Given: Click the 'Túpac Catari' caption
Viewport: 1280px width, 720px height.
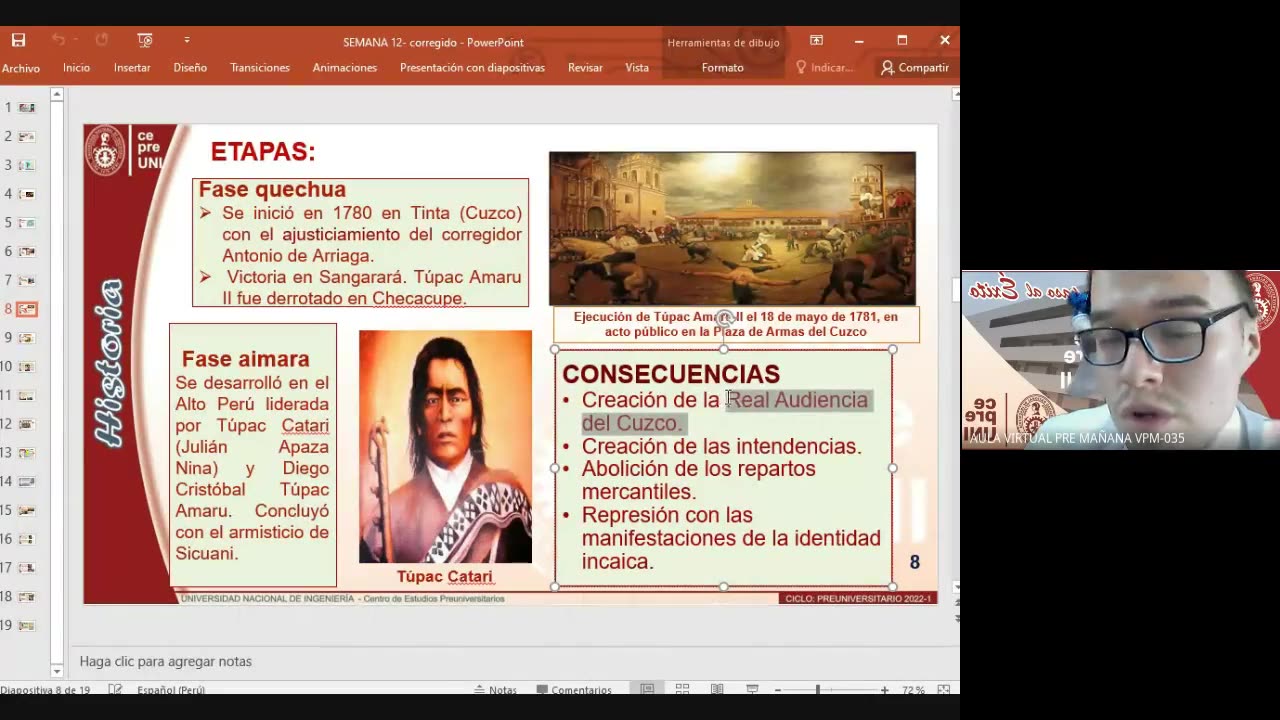Looking at the screenshot, I should tap(445, 577).
